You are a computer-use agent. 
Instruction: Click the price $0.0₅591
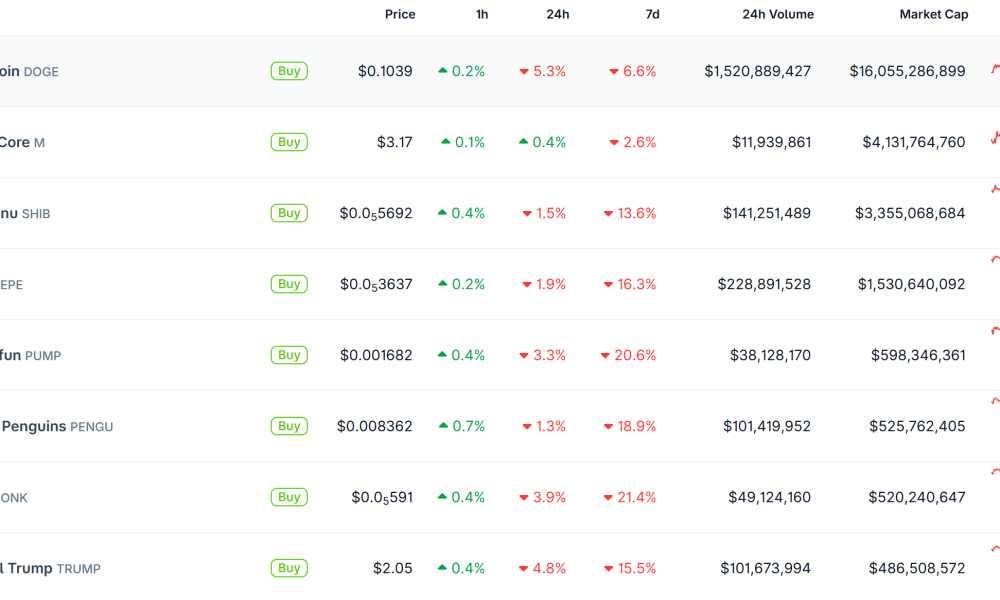tap(382, 497)
